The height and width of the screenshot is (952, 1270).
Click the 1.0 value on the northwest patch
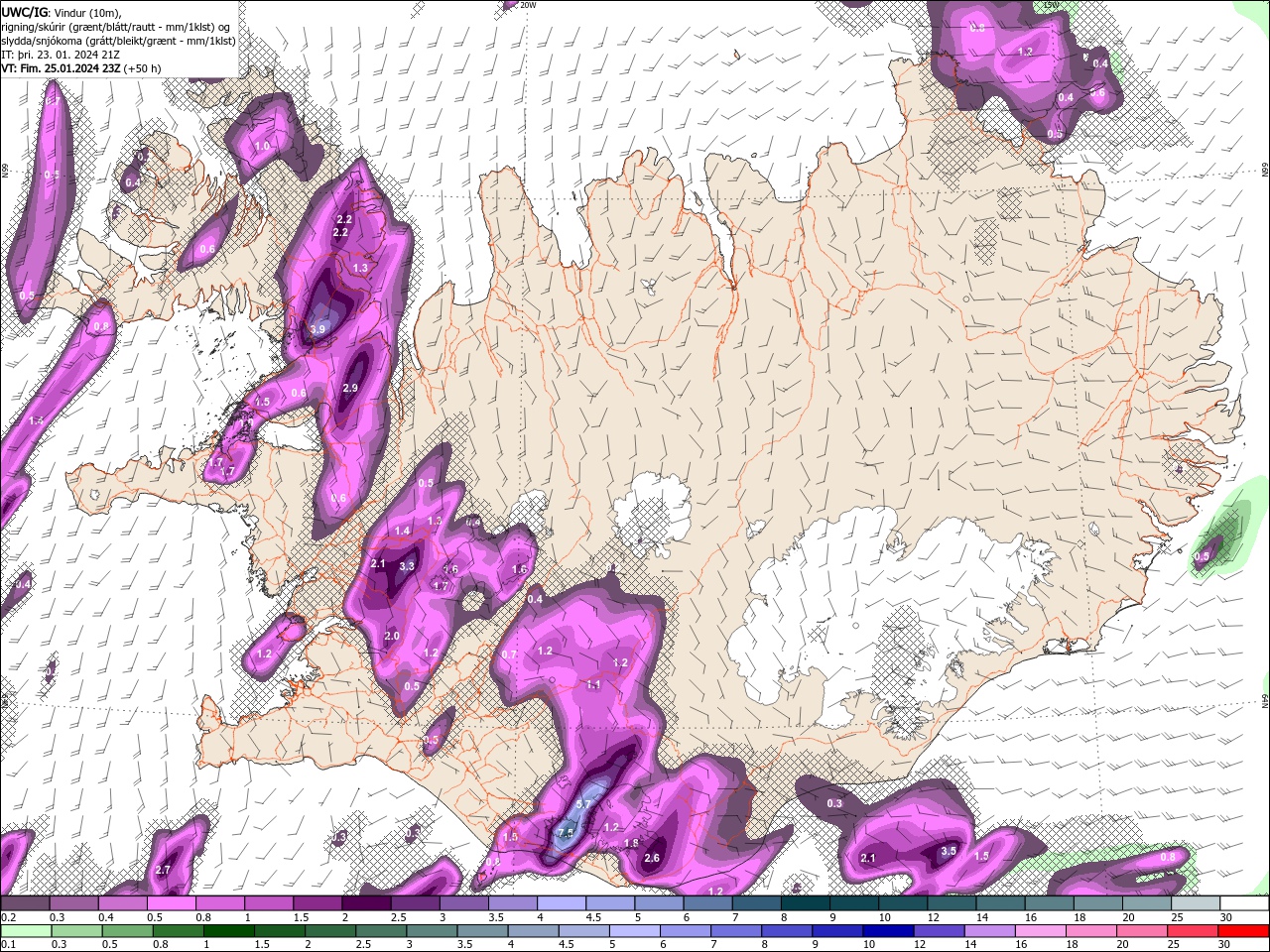[x=262, y=146]
